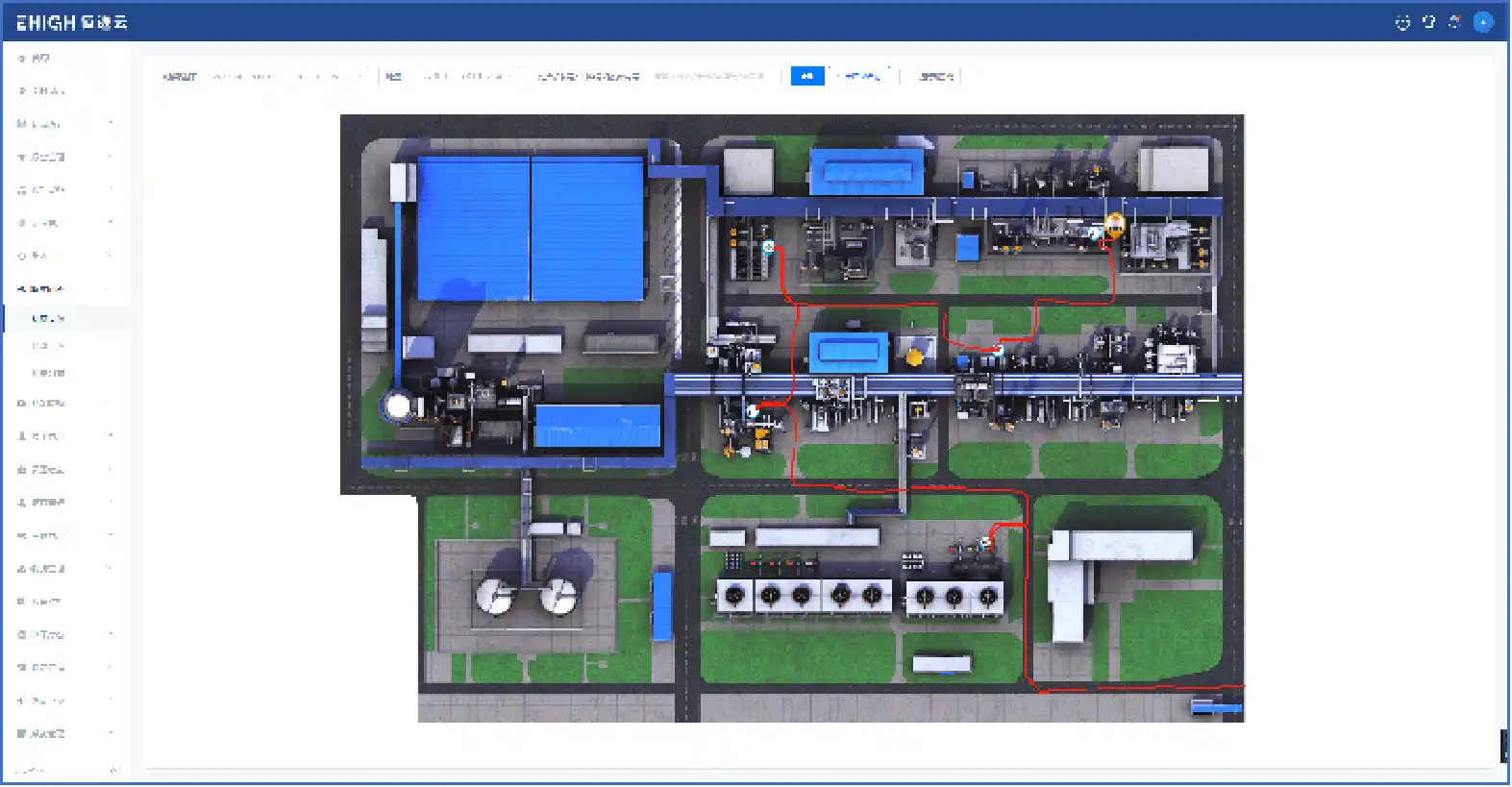Screen dimensions: 1512x787
Task: Click the dark tab on the right screen edge
Action: (1505, 746)
